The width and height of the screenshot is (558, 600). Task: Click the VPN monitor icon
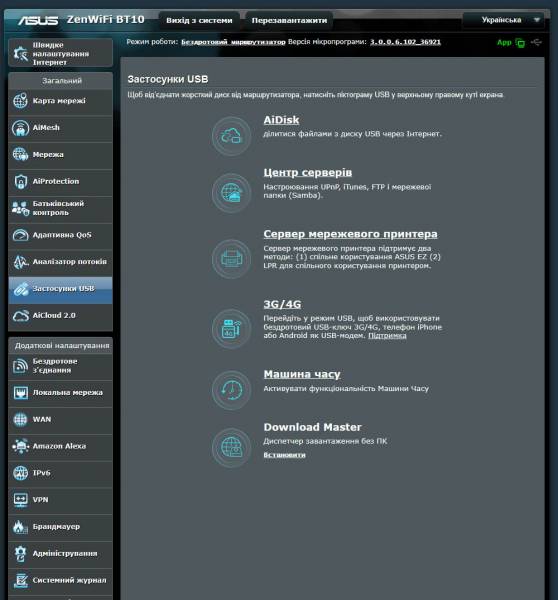click(20, 500)
